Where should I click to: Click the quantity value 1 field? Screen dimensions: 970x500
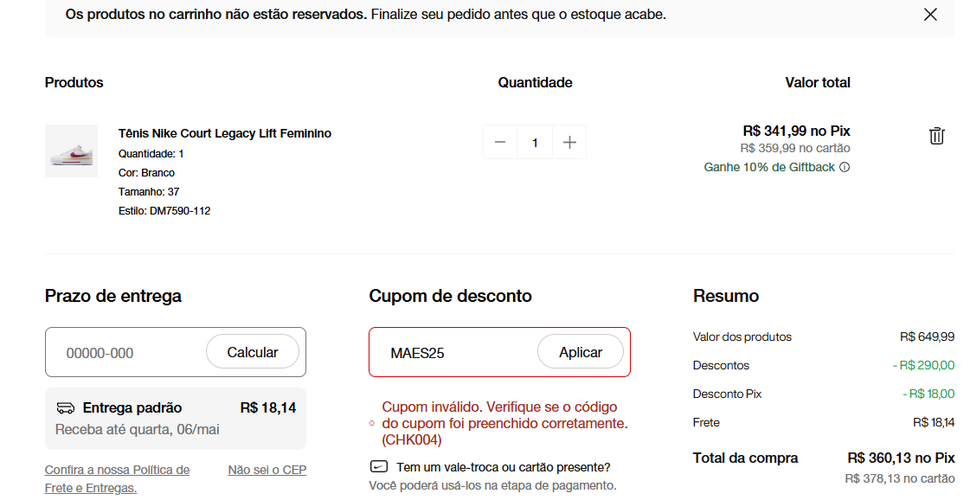534,142
